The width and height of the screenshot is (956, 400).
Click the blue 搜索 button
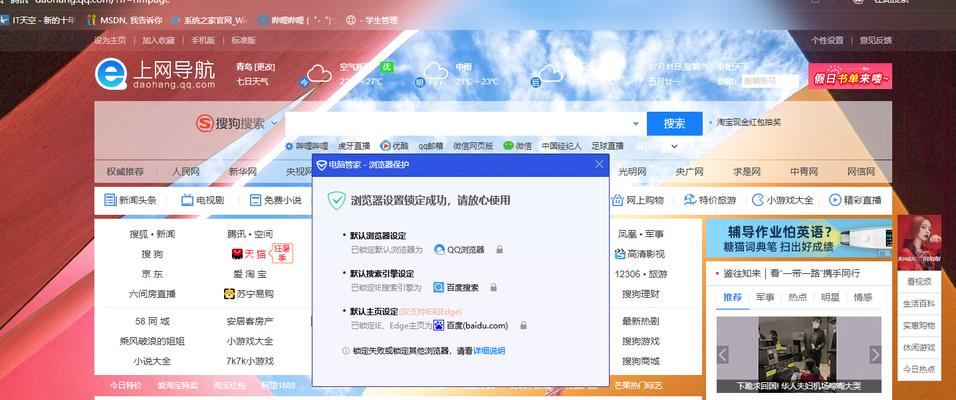(674, 123)
